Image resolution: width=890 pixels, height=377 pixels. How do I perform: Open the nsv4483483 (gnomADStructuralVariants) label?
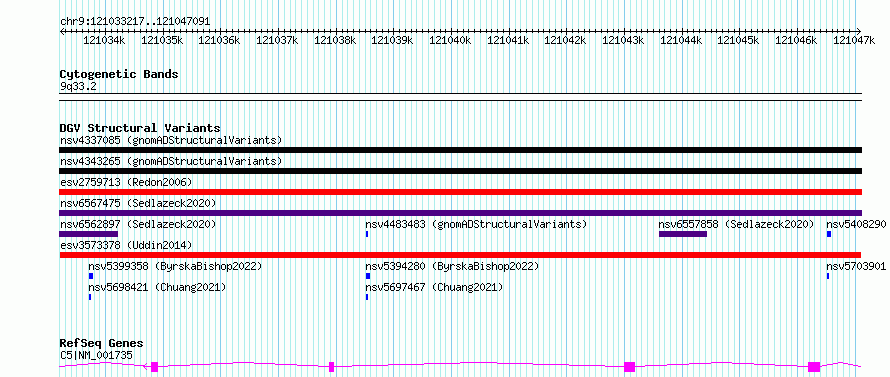(x=476, y=224)
